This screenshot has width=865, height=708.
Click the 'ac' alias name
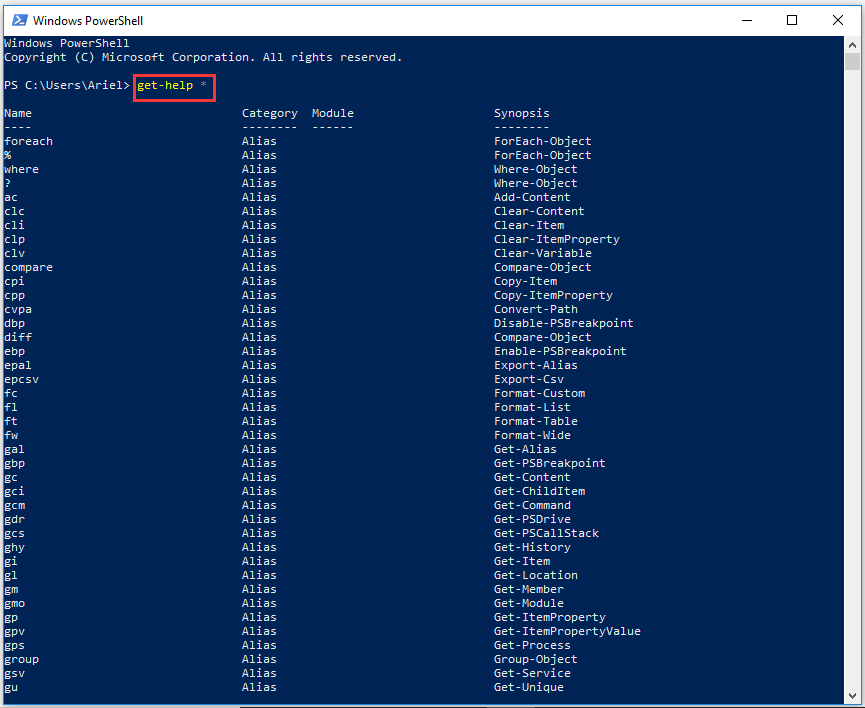(x=11, y=198)
